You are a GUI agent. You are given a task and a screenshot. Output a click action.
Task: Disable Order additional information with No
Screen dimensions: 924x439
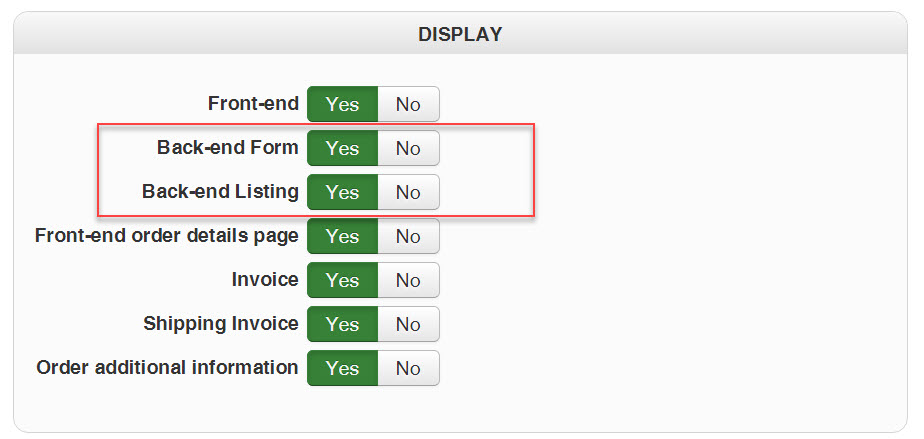click(408, 368)
